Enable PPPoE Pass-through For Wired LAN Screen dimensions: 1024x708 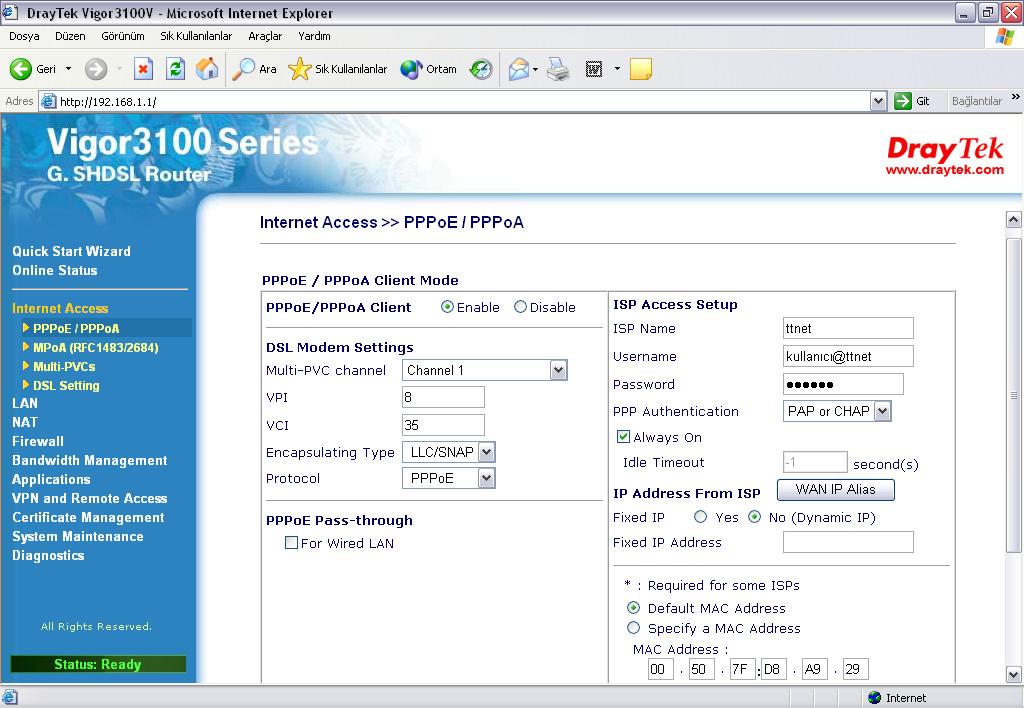click(291, 543)
